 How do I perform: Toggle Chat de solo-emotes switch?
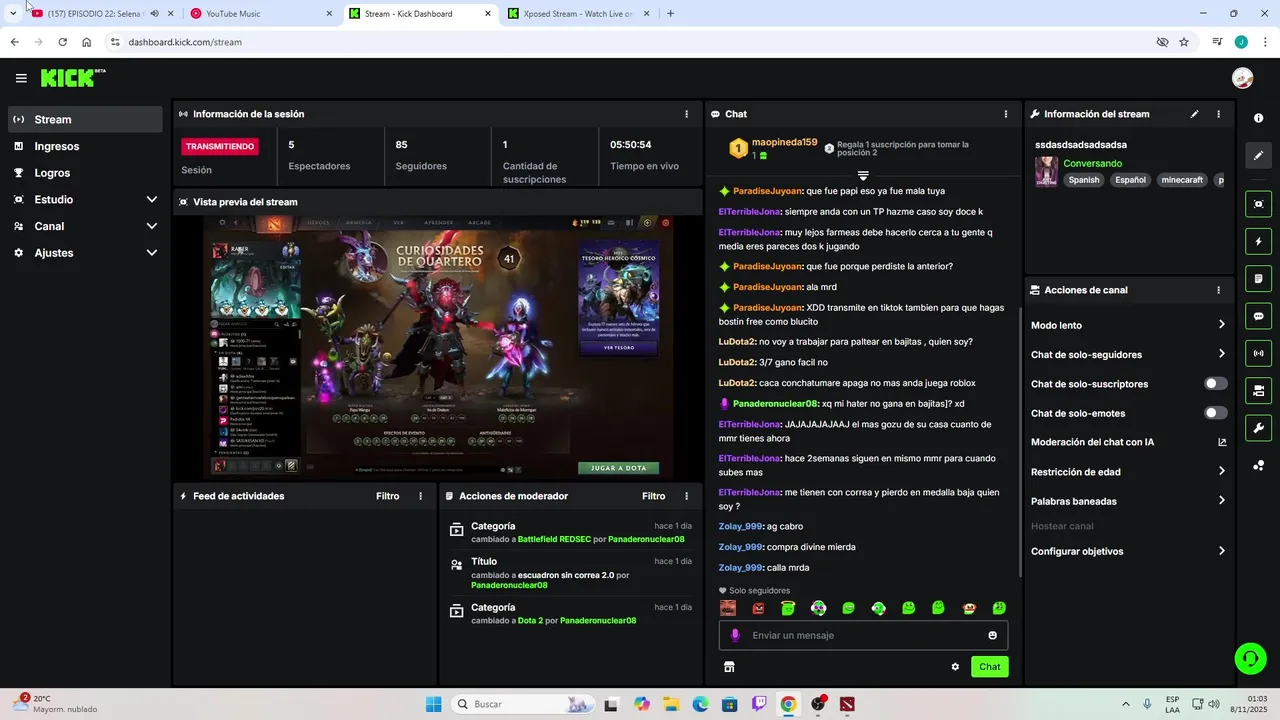pyautogui.click(x=1216, y=413)
